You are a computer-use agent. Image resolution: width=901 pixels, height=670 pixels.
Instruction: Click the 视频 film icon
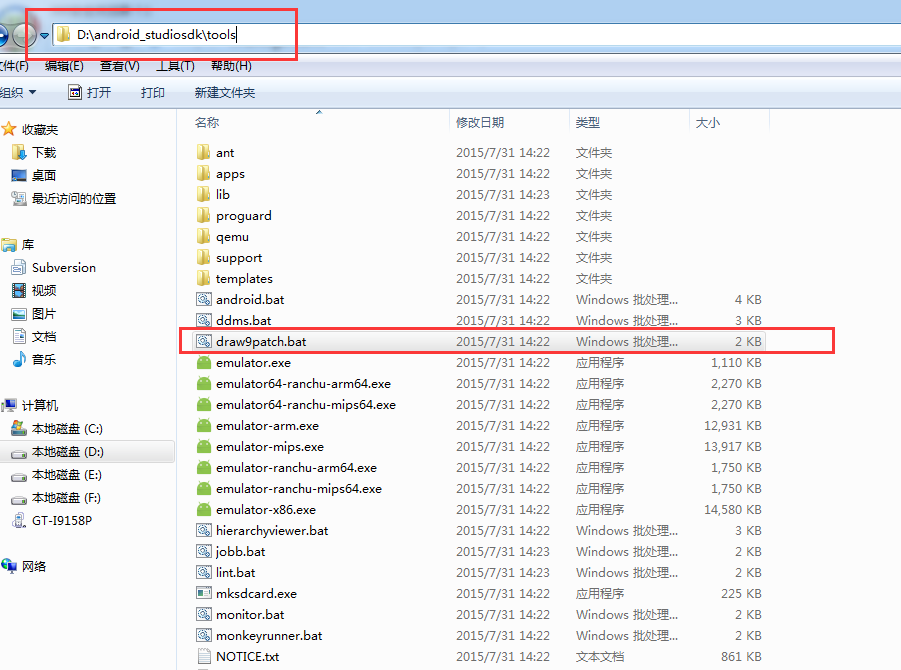click(x=19, y=290)
